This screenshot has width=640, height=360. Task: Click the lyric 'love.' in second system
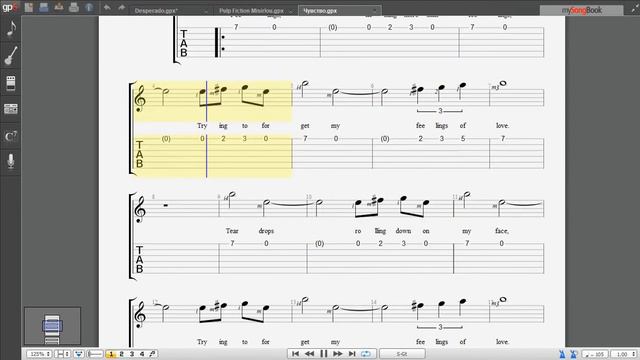point(502,126)
